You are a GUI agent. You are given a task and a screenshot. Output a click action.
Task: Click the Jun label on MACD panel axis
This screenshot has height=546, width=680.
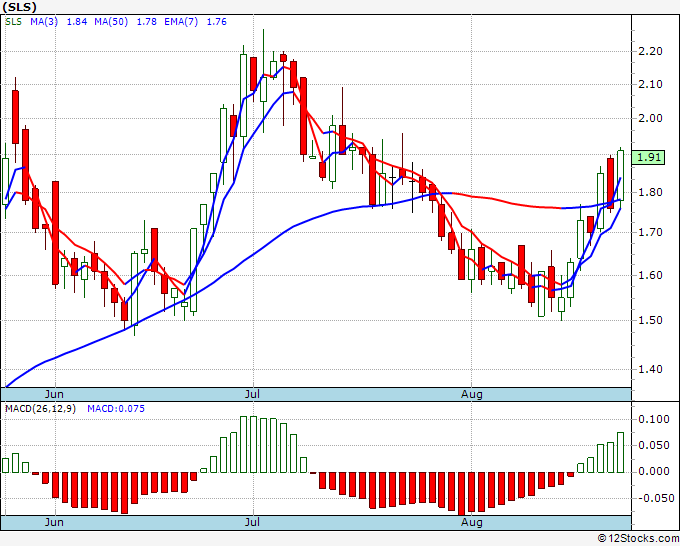54,523
